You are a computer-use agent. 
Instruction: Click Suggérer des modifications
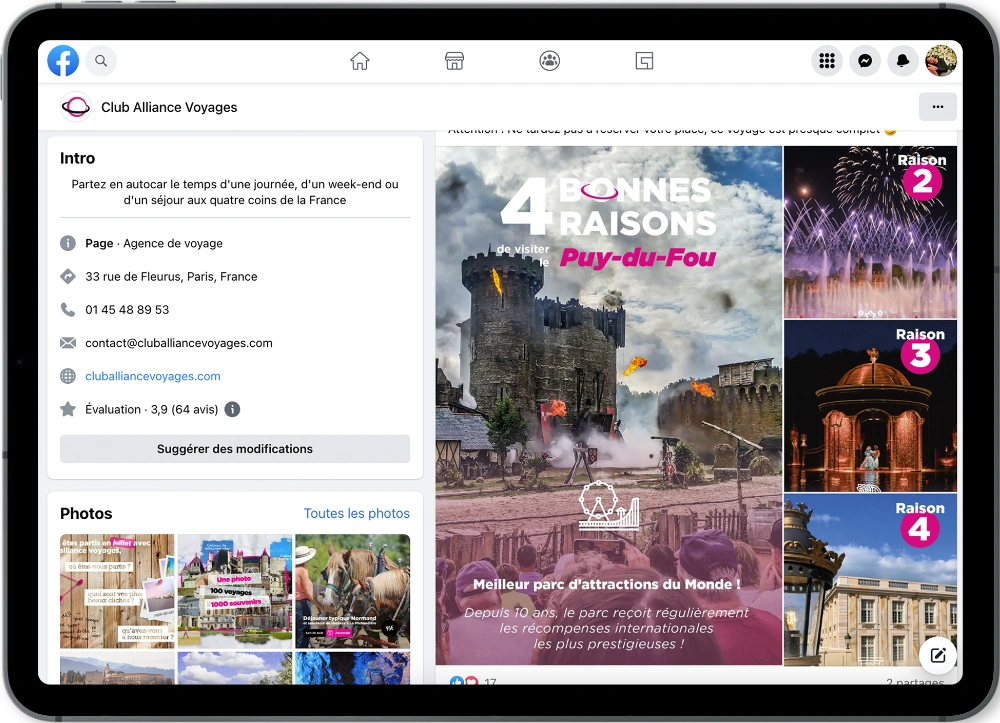click(x=235, y=448)
